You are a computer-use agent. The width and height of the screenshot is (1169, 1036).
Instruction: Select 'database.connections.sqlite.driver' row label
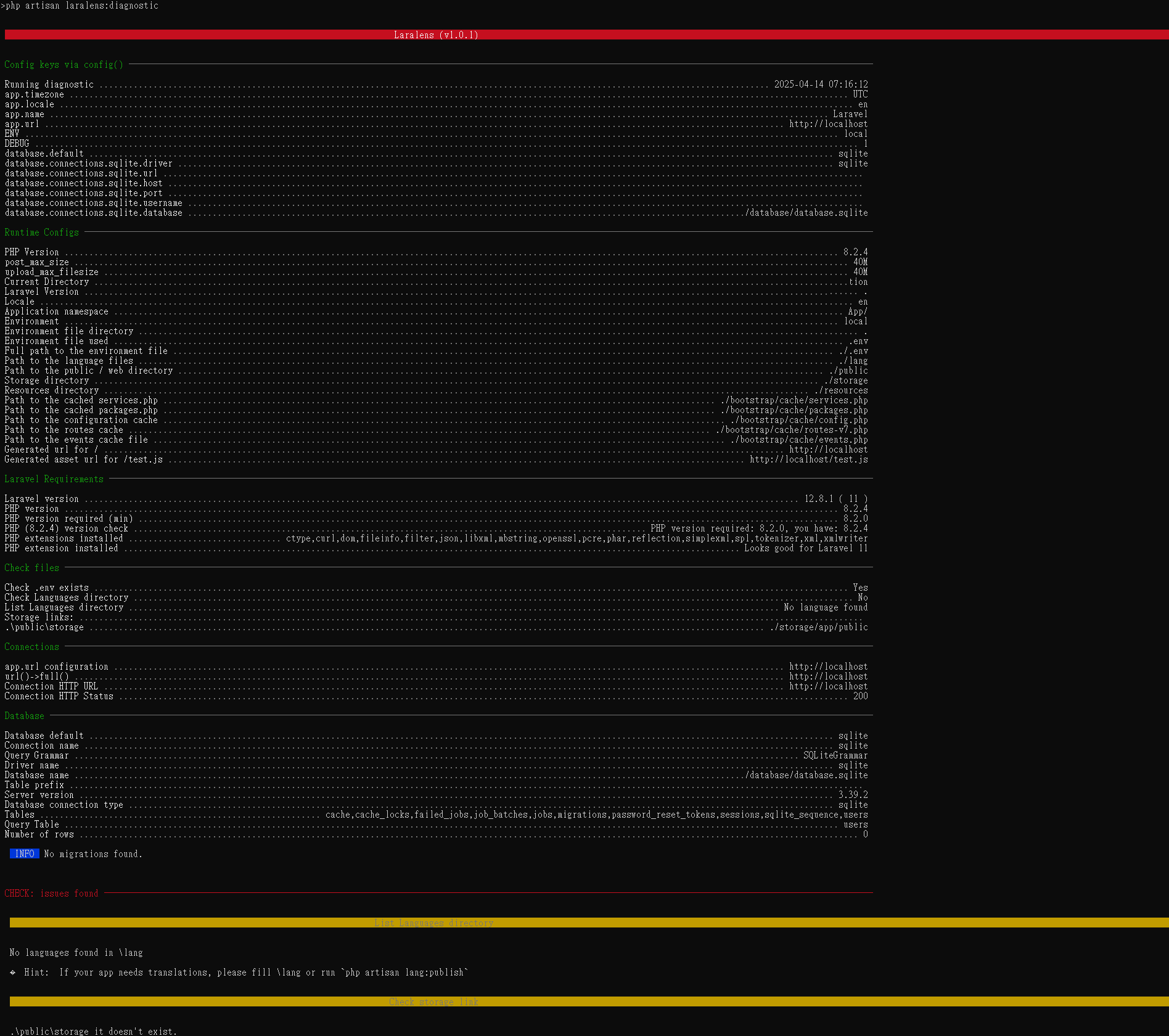tap(89, 163)
